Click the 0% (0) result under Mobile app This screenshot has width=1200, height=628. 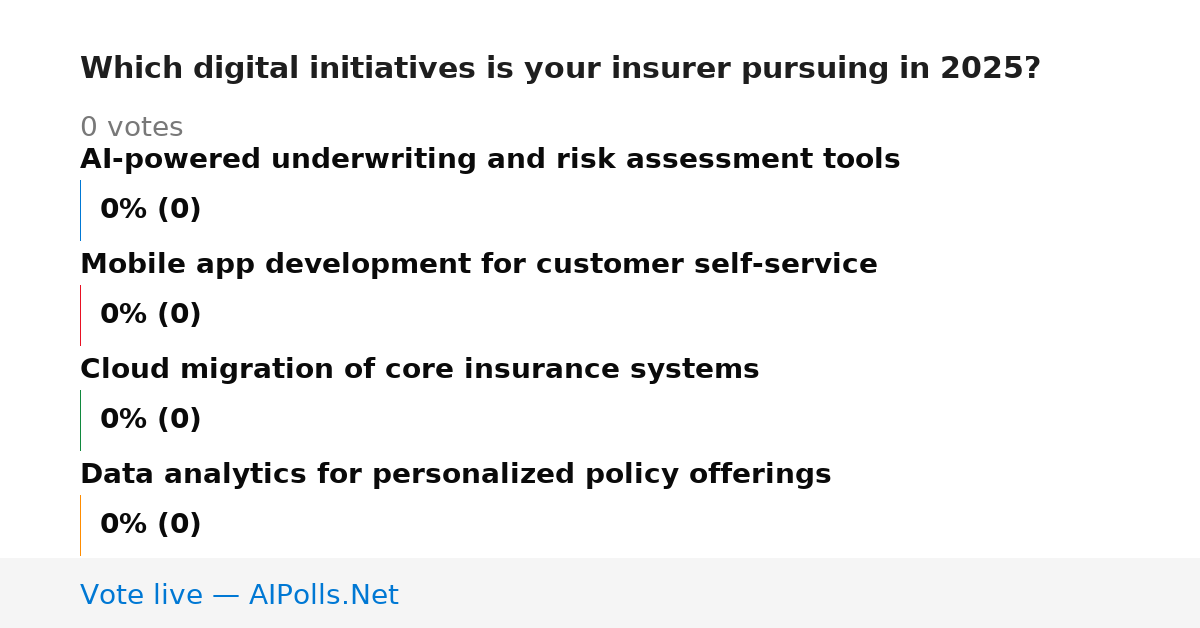[151, 315]
